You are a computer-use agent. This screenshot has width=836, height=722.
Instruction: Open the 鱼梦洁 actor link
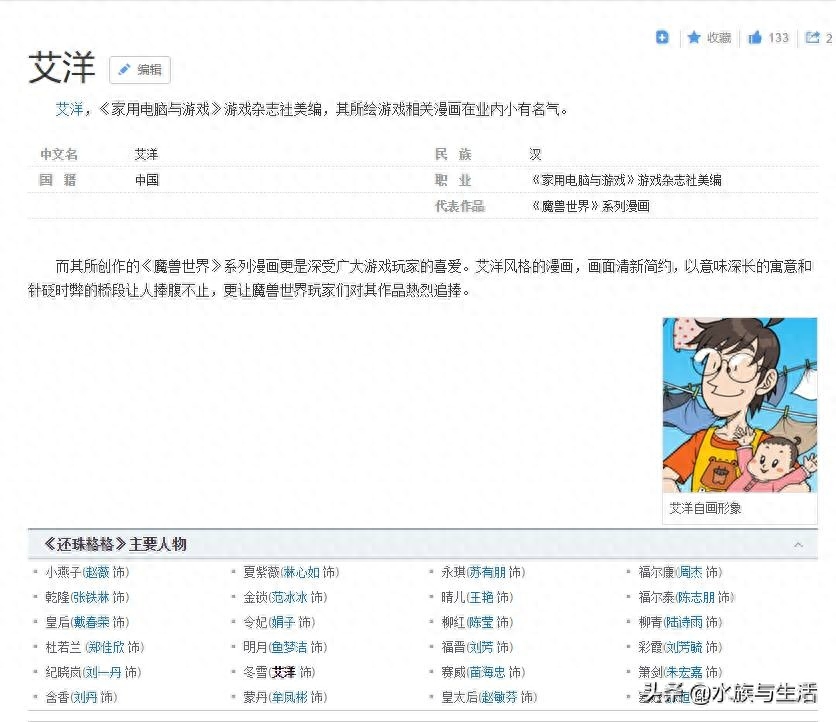(x=290, y=647)
